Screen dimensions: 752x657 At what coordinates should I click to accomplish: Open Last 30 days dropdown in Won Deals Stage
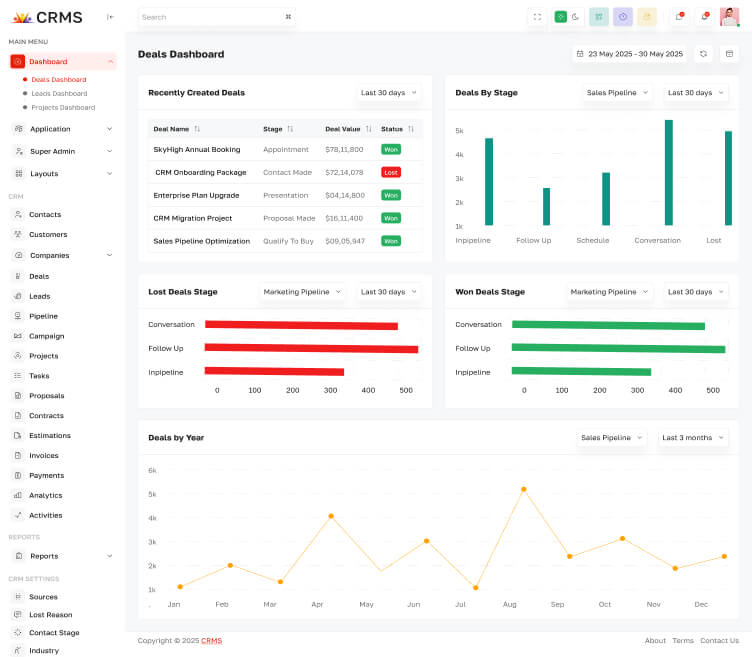(x=695, y=292)
